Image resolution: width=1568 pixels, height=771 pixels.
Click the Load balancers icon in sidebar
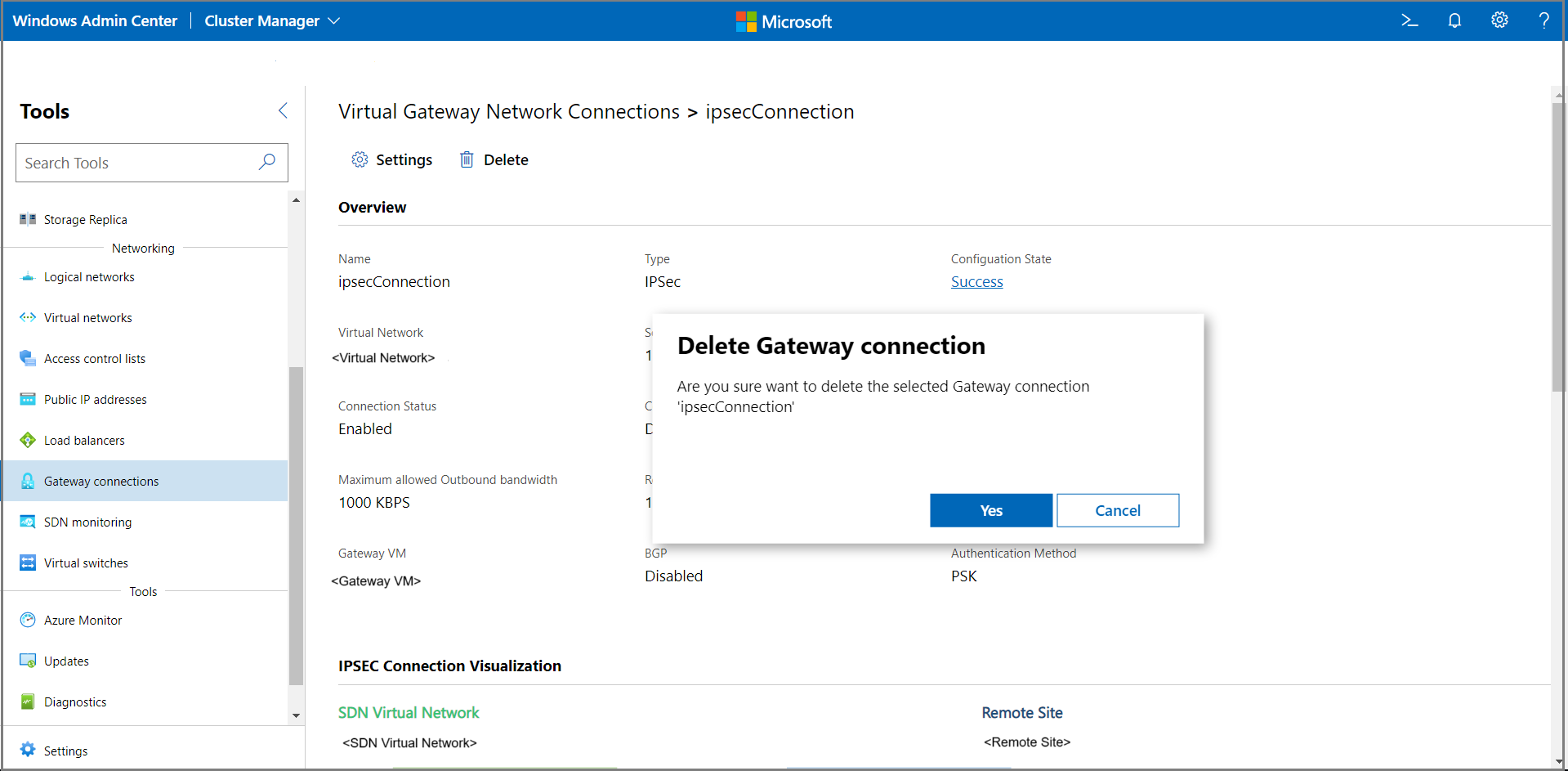[28, 440]
